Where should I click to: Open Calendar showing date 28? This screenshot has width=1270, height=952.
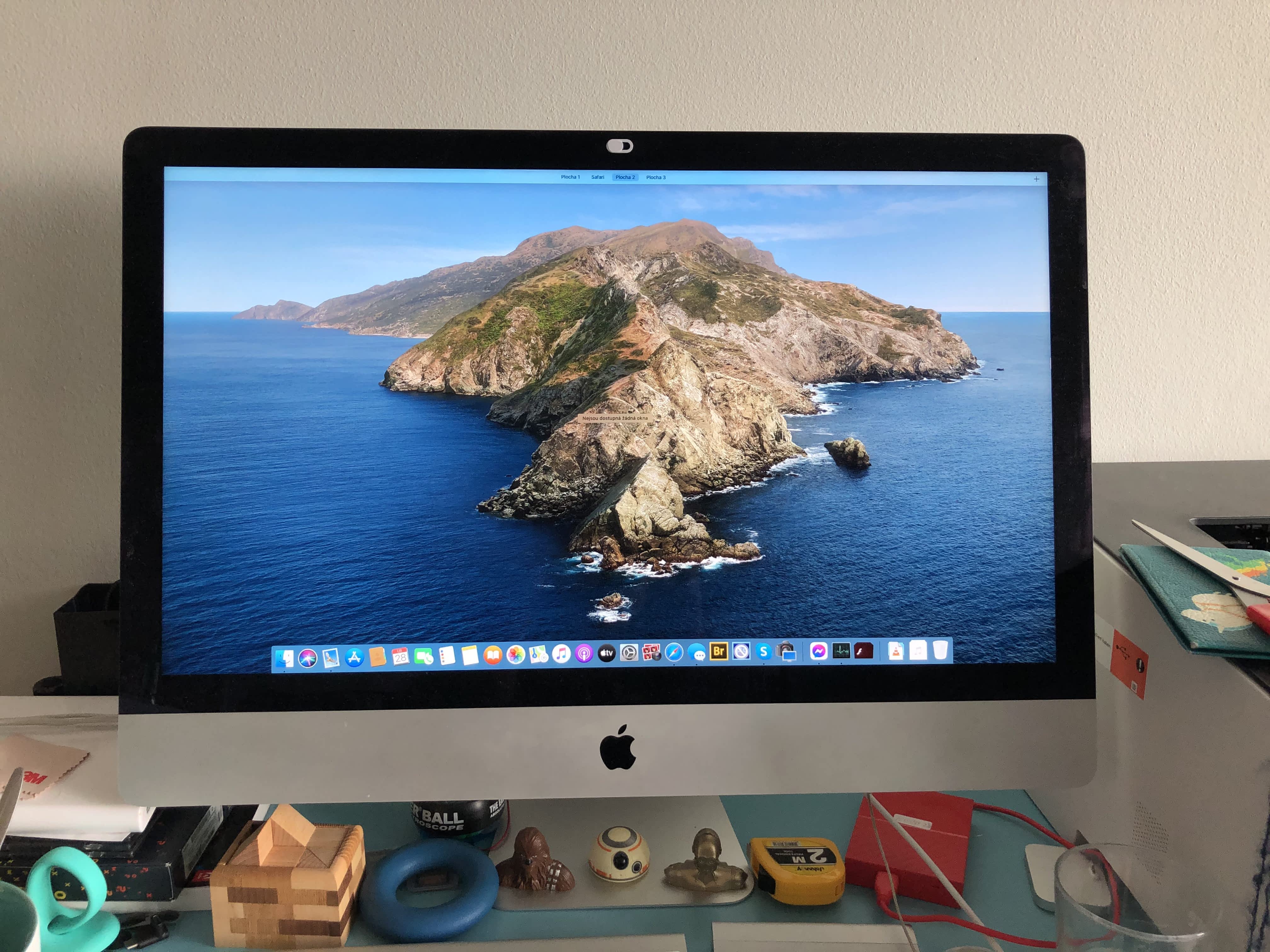click(x=400, y=656)
